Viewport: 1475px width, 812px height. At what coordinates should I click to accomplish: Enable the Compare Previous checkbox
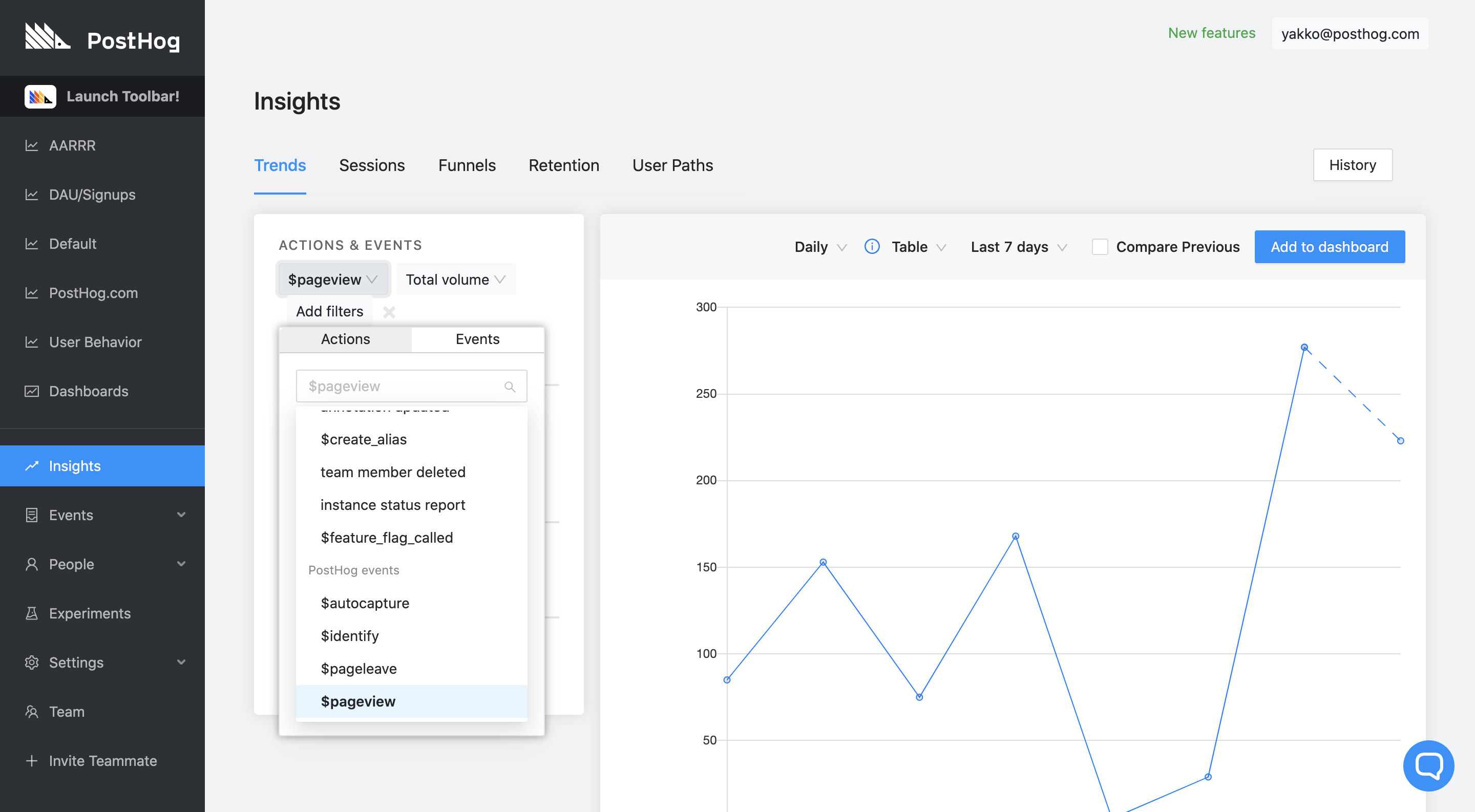pyautogui.click(x=1100, y=247)
